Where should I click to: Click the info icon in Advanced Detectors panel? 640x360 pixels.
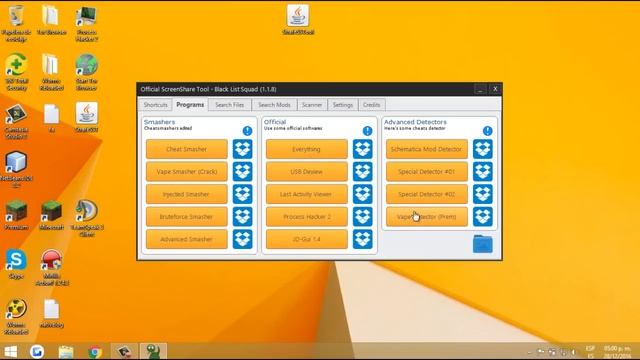click(x=487, y=131)
